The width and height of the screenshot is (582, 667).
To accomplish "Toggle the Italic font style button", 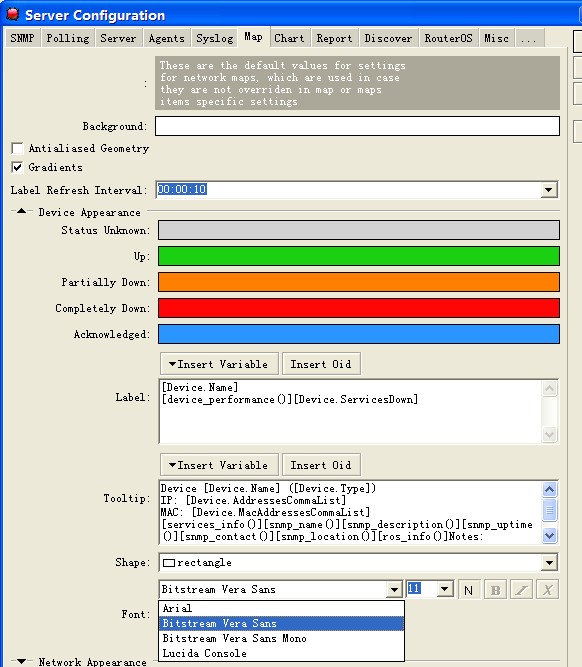I will pyautogui.click(x=521, y=590).
